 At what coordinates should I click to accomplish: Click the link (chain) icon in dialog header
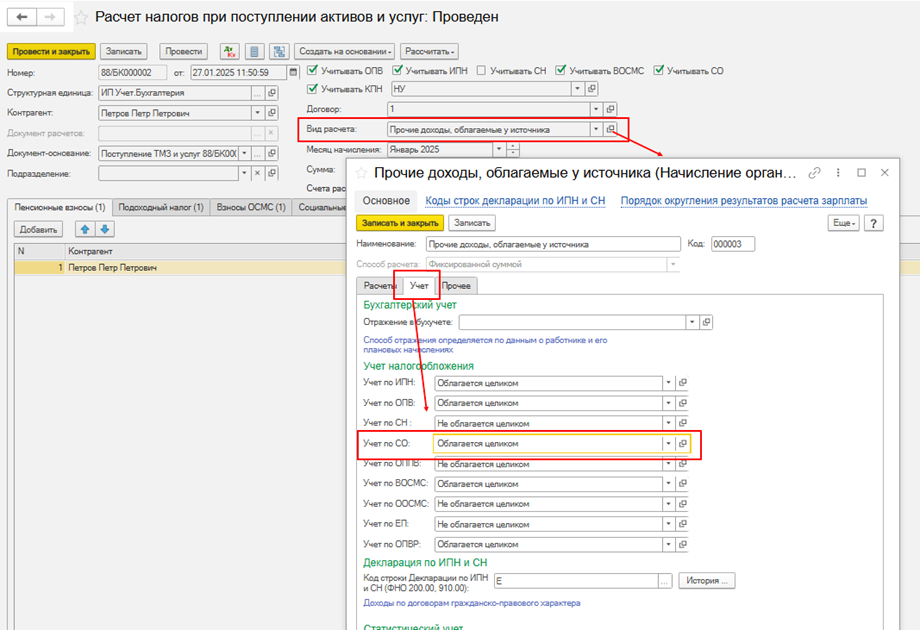pos(813,173)
